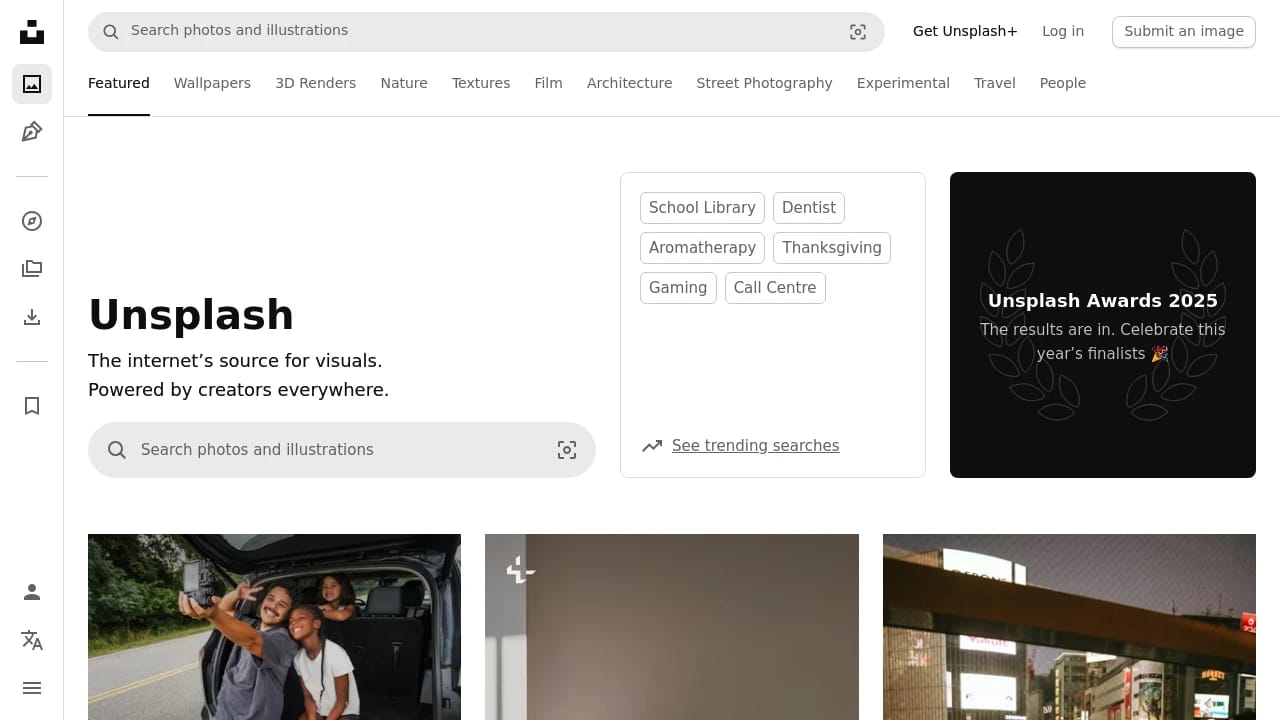Open the account person icon
This screenshot has height=720, width=1280.
pos(31,592)
